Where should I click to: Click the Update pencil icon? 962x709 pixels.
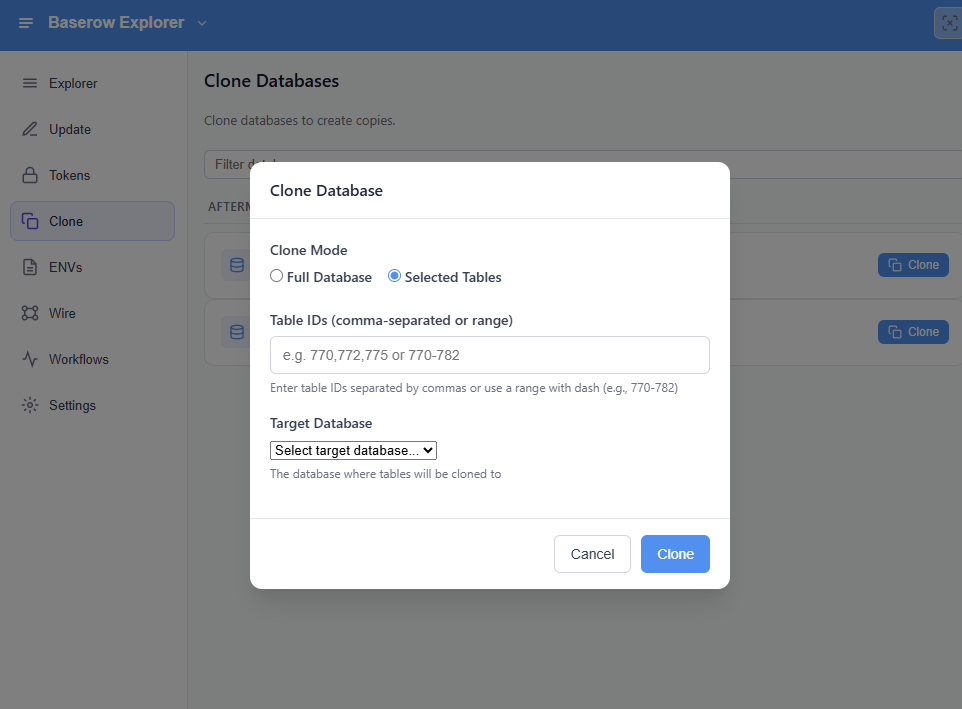click(x=30, y=129)
